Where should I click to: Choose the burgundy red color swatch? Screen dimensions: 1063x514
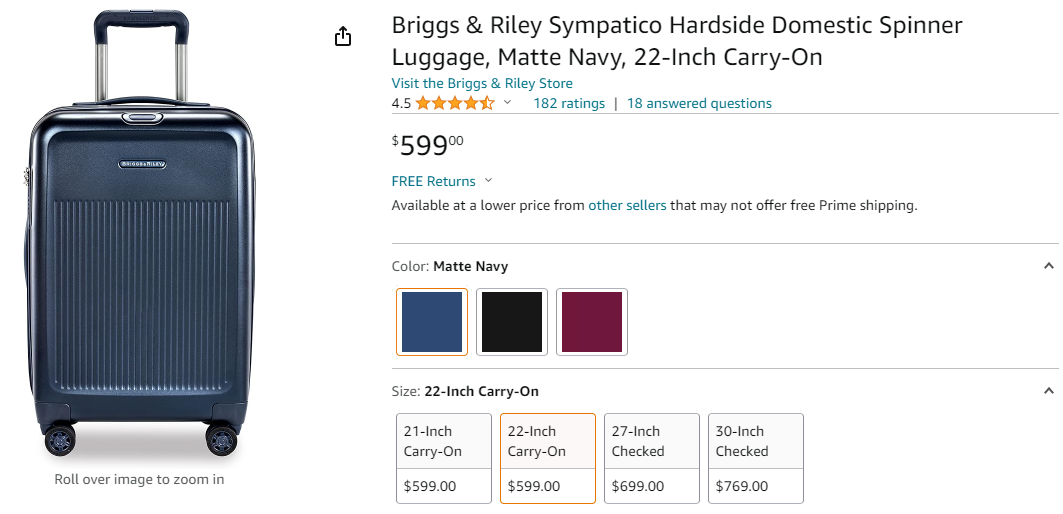click(x=592, y=322)
